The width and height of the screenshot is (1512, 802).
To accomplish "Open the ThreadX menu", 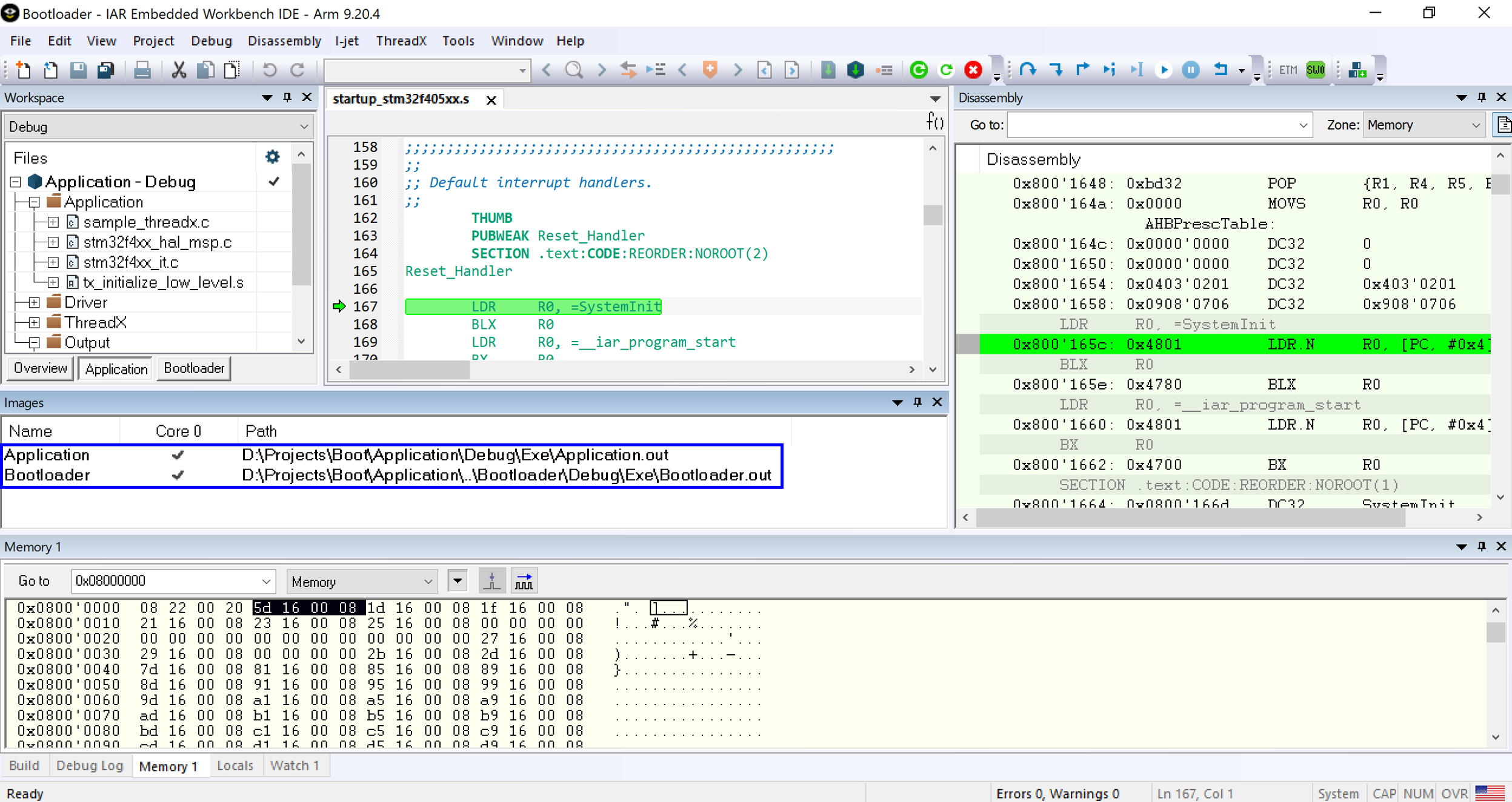I will coord(401,41).
